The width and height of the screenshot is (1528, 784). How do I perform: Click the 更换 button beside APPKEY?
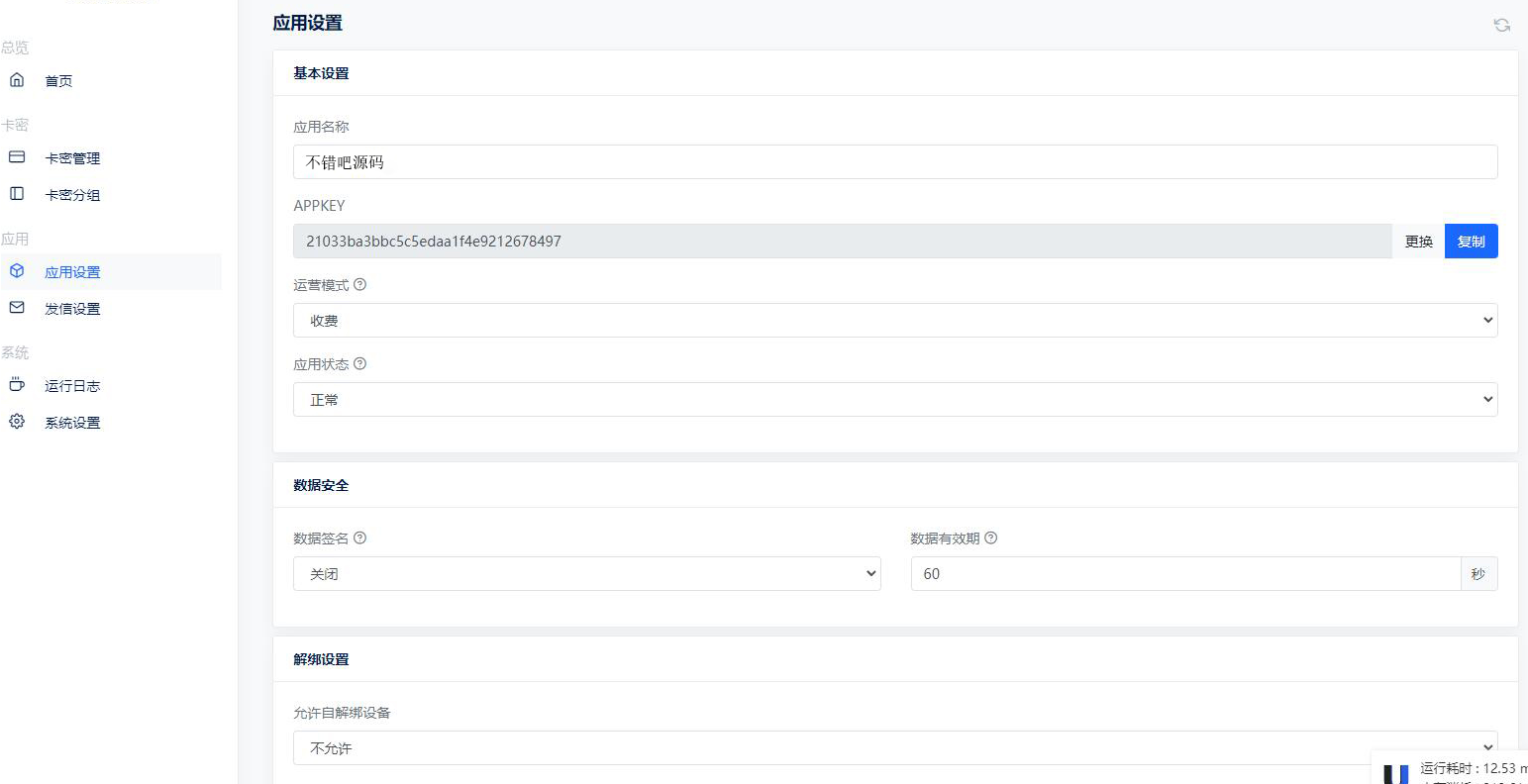[1418, 242]
